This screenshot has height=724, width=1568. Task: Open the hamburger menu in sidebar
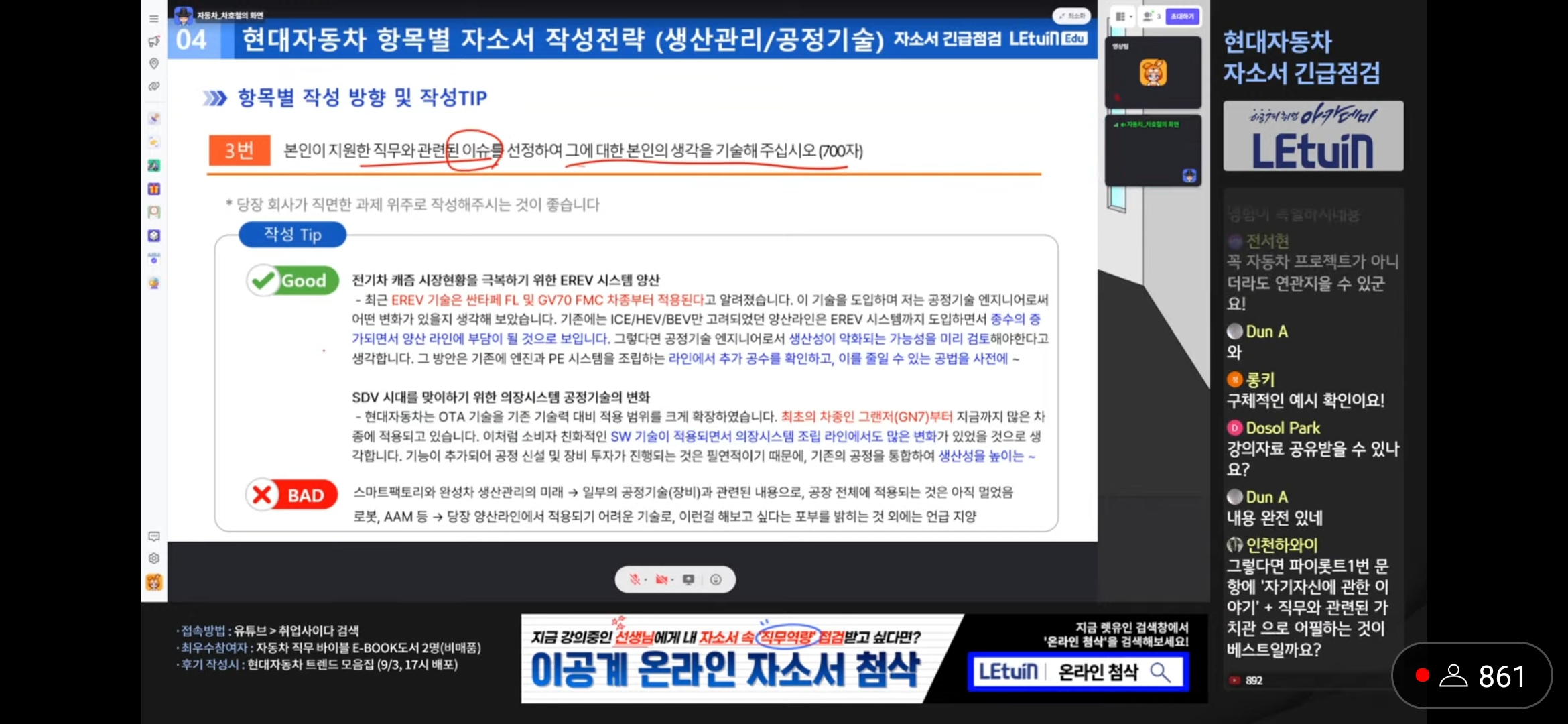click(x=153, y=19)
